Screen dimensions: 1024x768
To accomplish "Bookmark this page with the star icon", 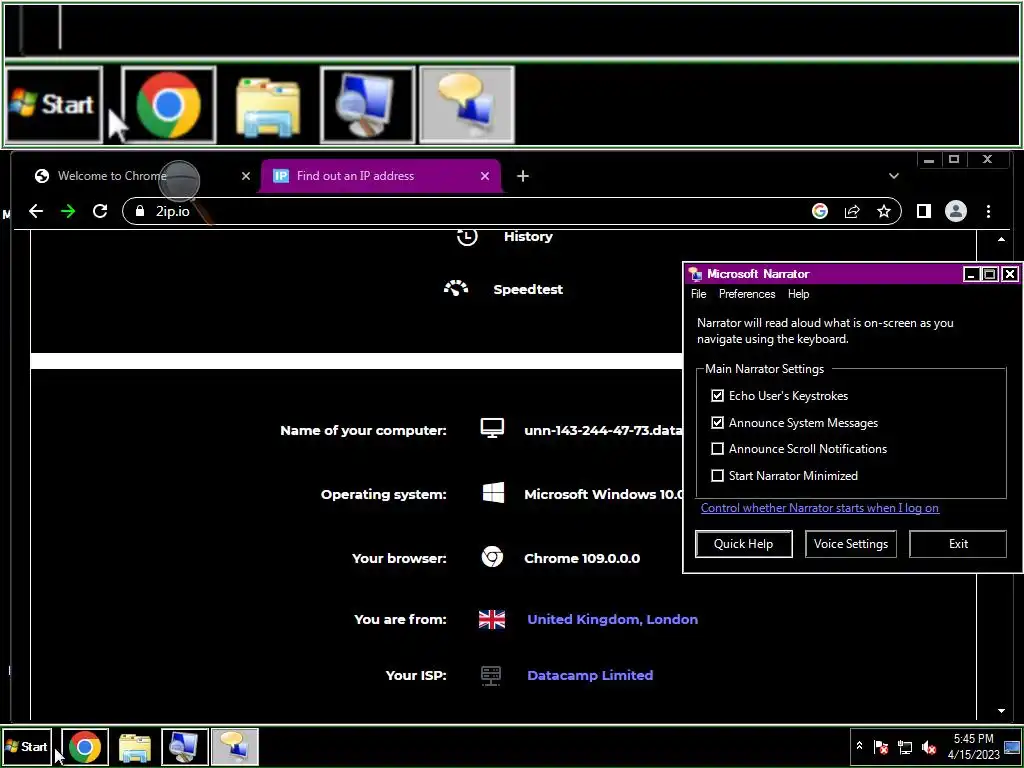I will point(884,211).
